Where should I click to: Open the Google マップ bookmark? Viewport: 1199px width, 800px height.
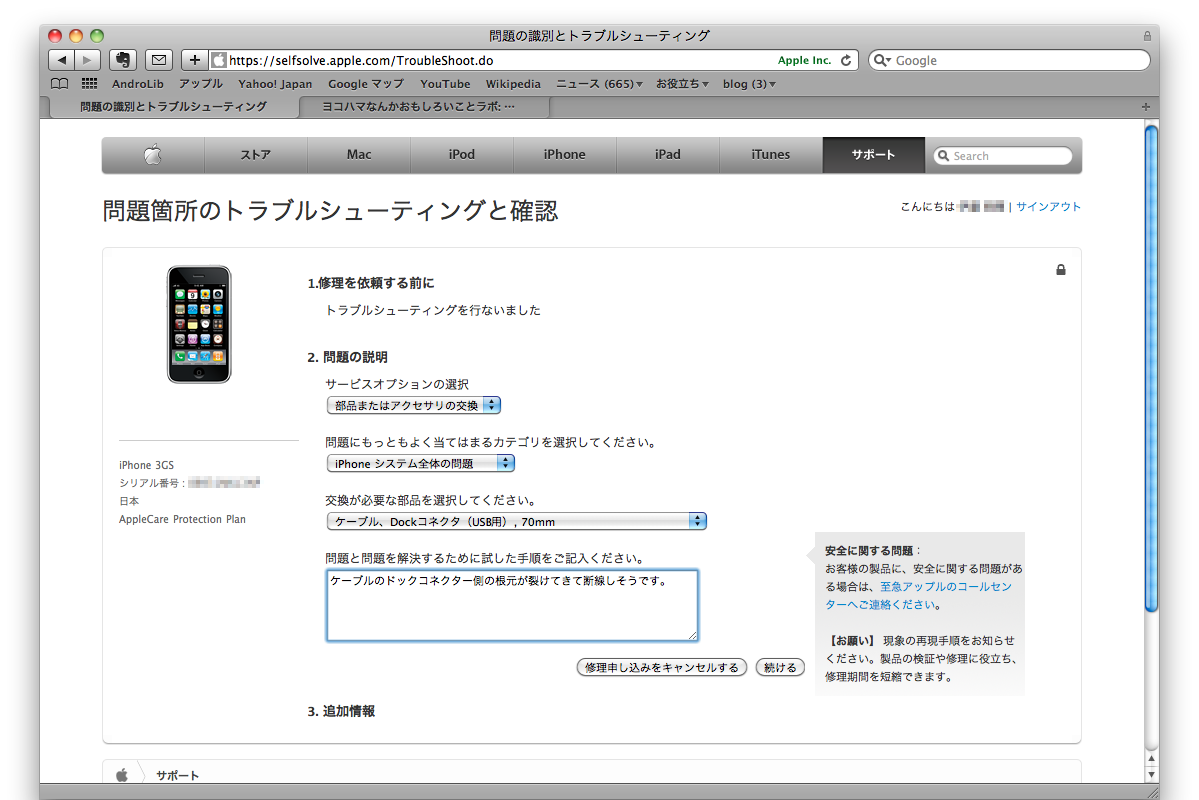[x=366, y=84]
